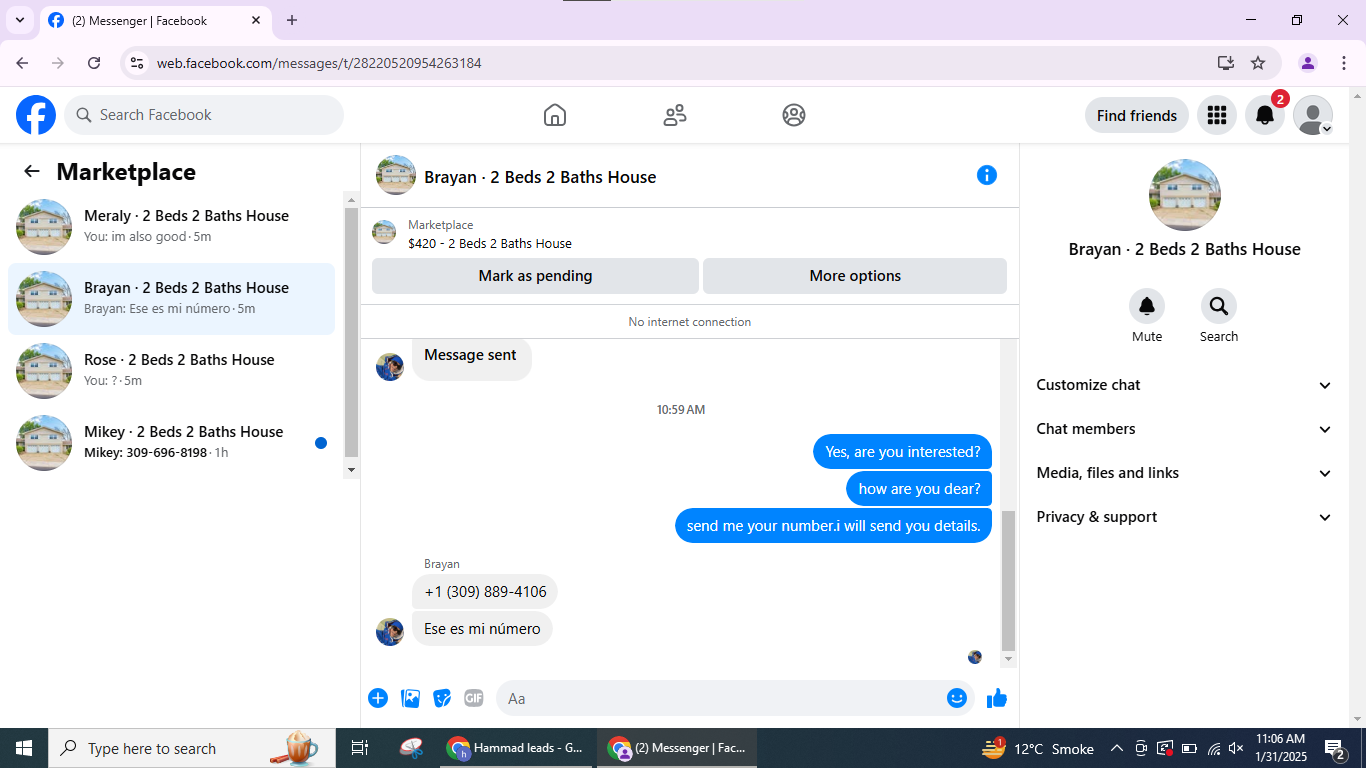Open the Friends icon in top navigation
The image size is (1366, 768).
[675, 115]
